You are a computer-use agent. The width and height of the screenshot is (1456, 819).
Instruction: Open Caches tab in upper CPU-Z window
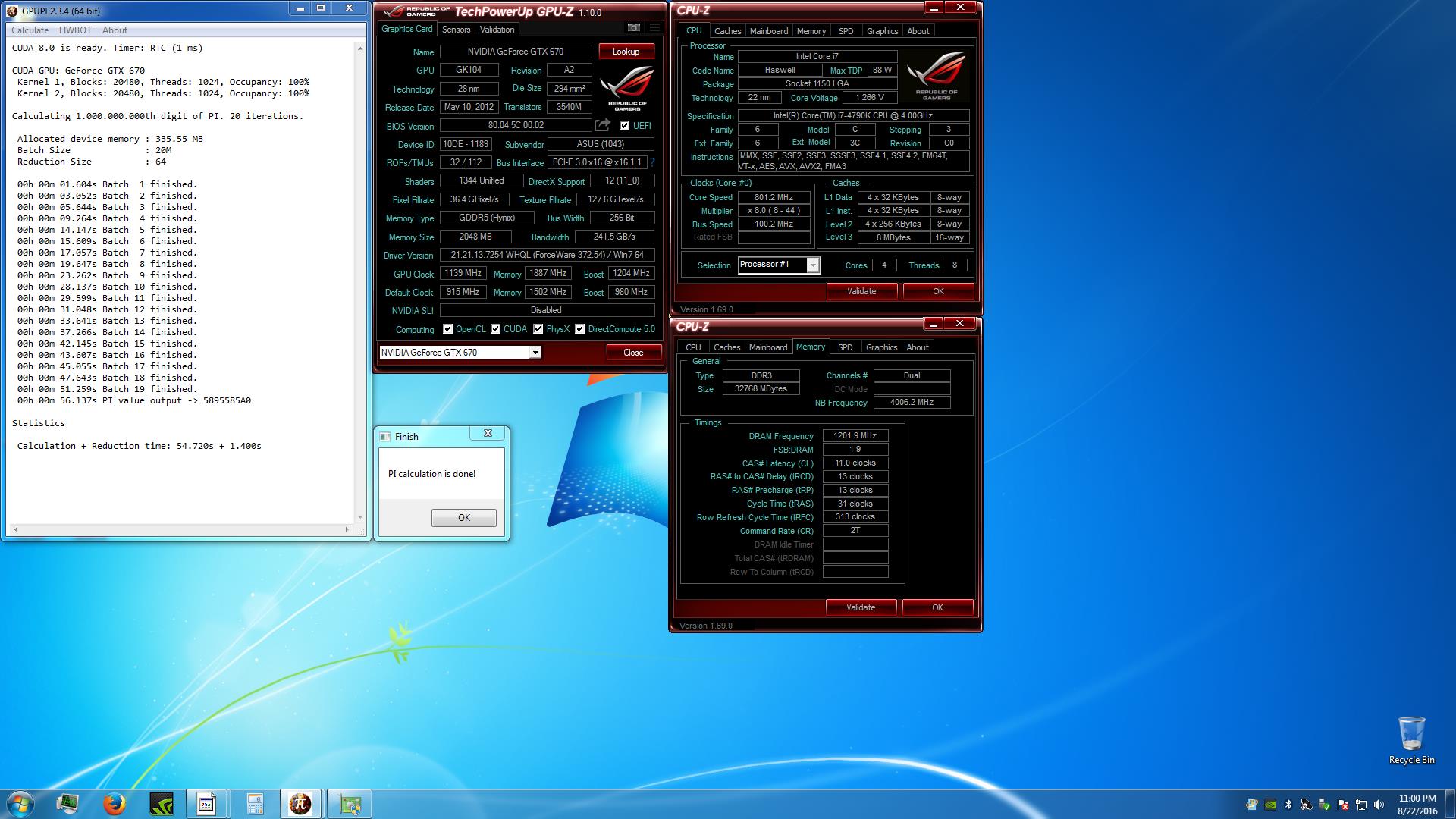[x=727, y=31]
